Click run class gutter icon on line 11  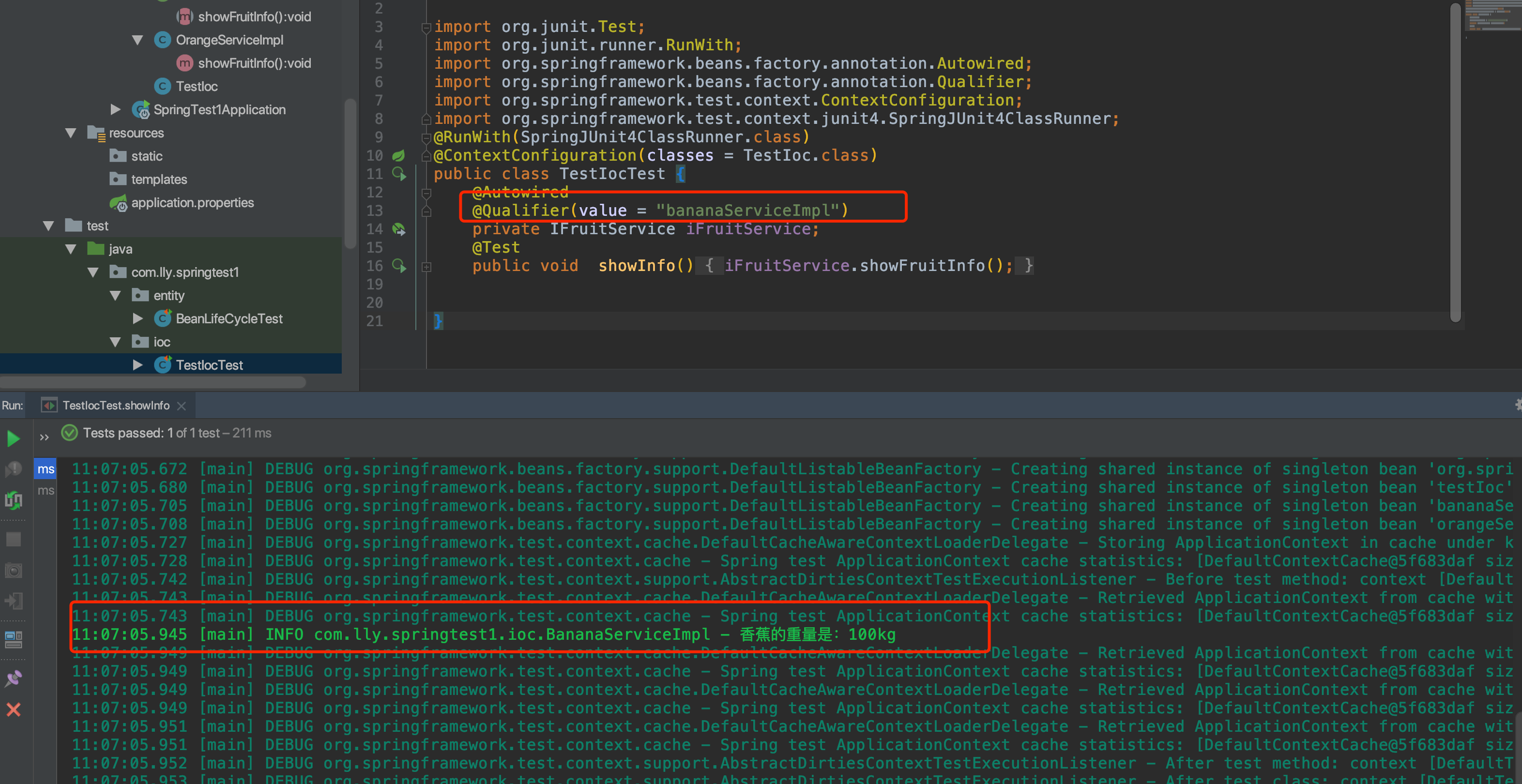(400, 174)
